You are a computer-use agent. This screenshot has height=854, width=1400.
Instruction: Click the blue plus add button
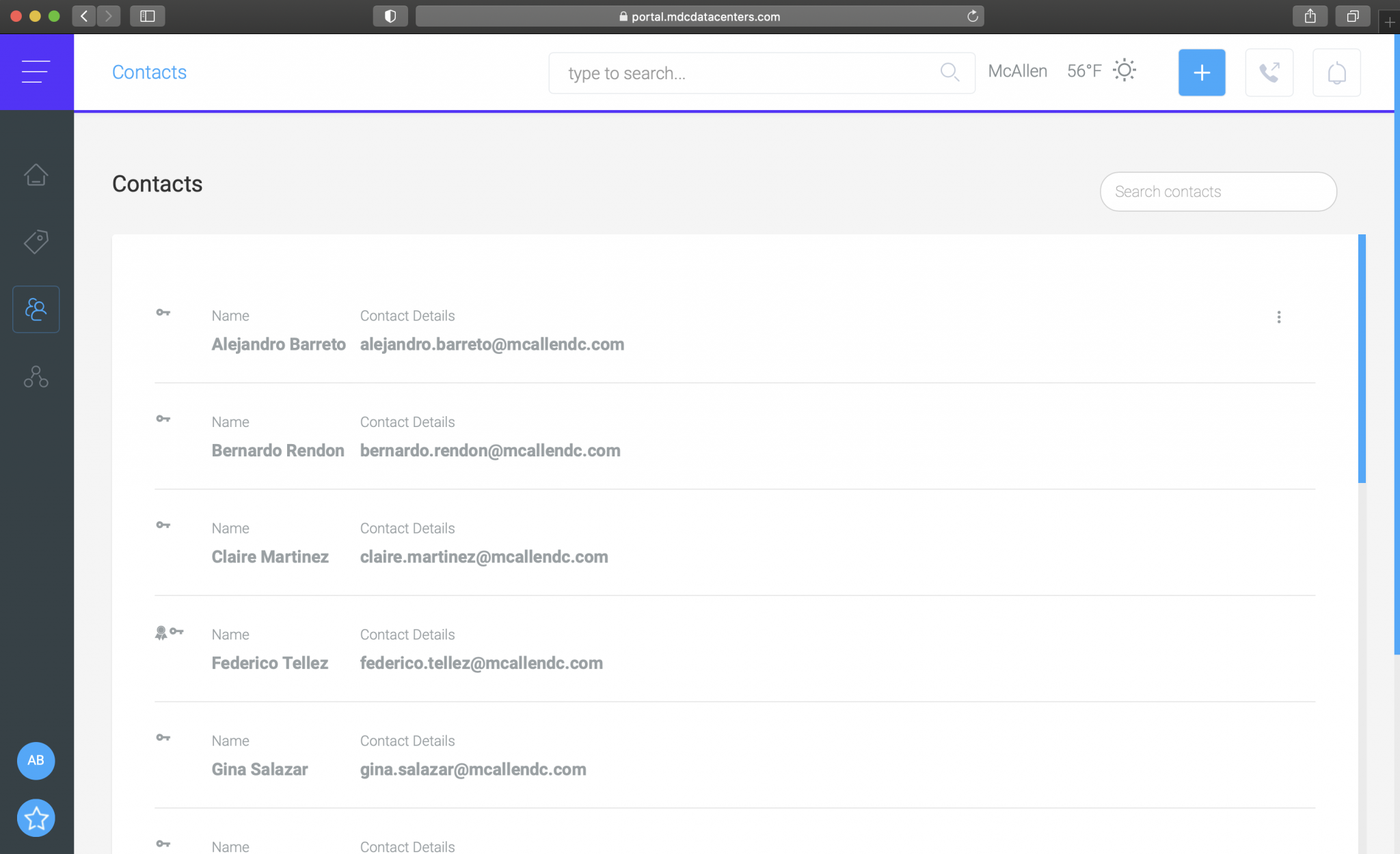tap(1201, 72)
